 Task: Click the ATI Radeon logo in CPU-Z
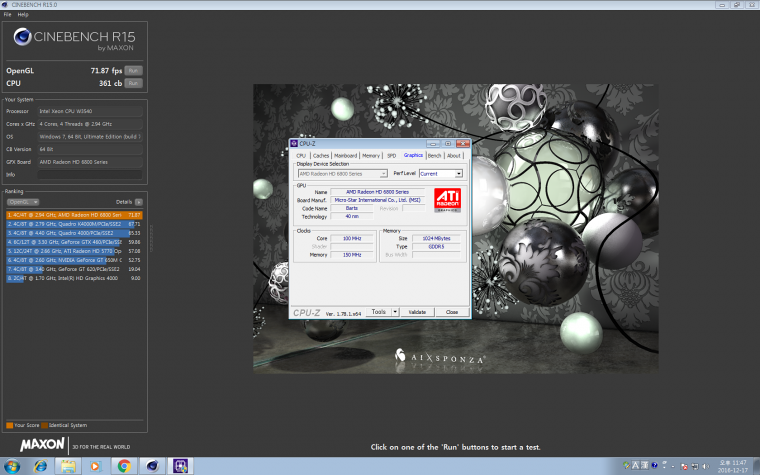(447, 200)
